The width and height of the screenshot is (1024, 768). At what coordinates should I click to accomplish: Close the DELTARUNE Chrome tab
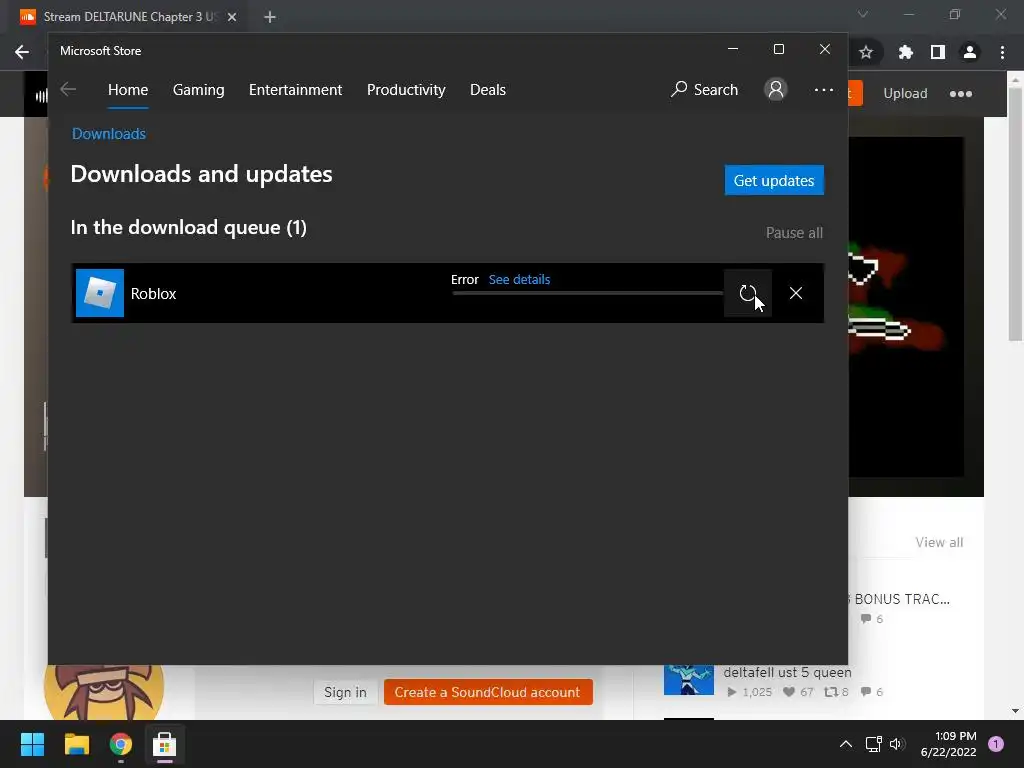[232, 17]
